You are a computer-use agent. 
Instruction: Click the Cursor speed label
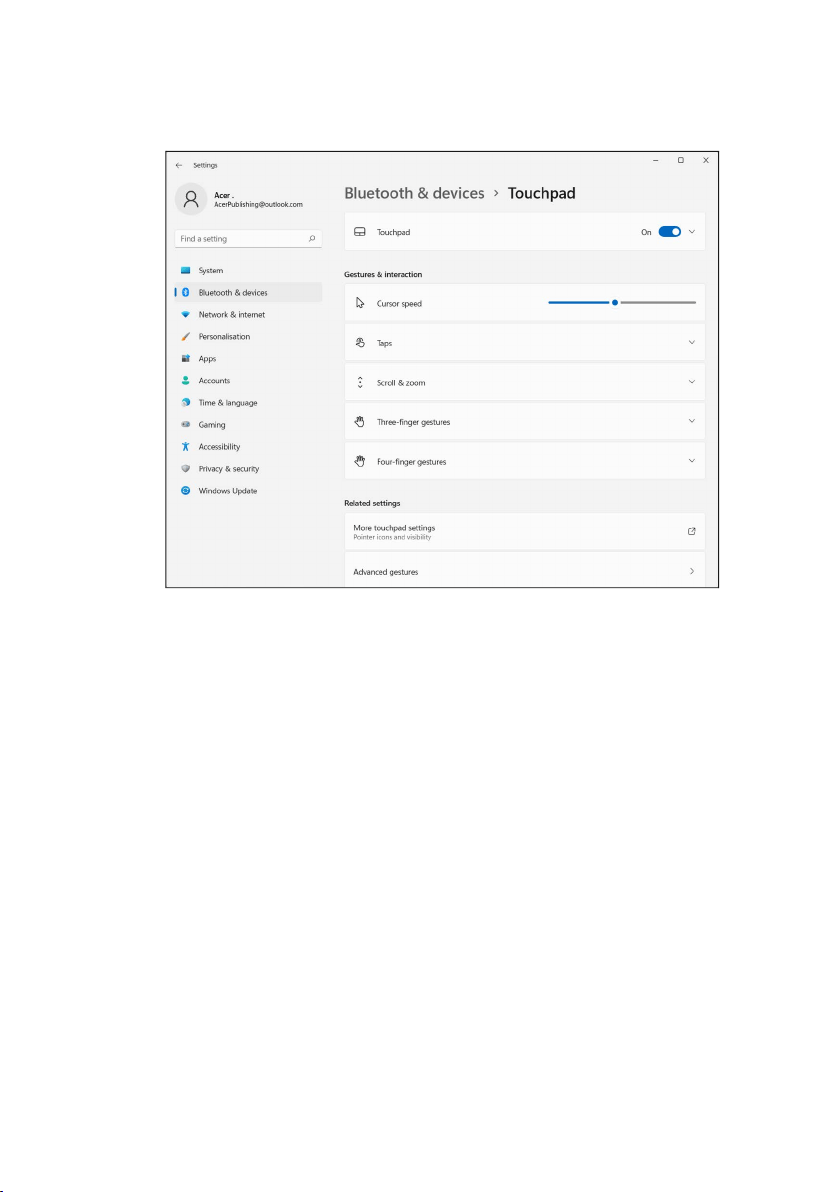tap(399, 303)
